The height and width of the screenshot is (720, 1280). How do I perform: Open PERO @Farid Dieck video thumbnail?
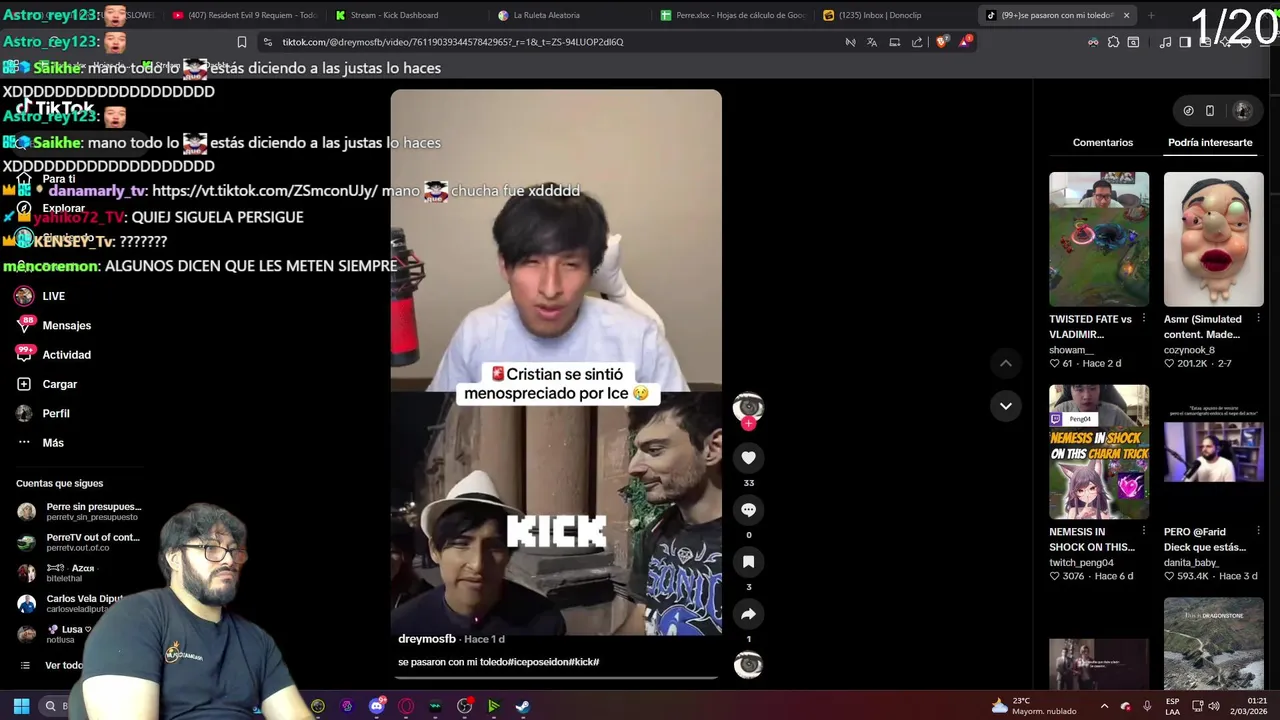pyautogui.click(x=1213, y=452)
